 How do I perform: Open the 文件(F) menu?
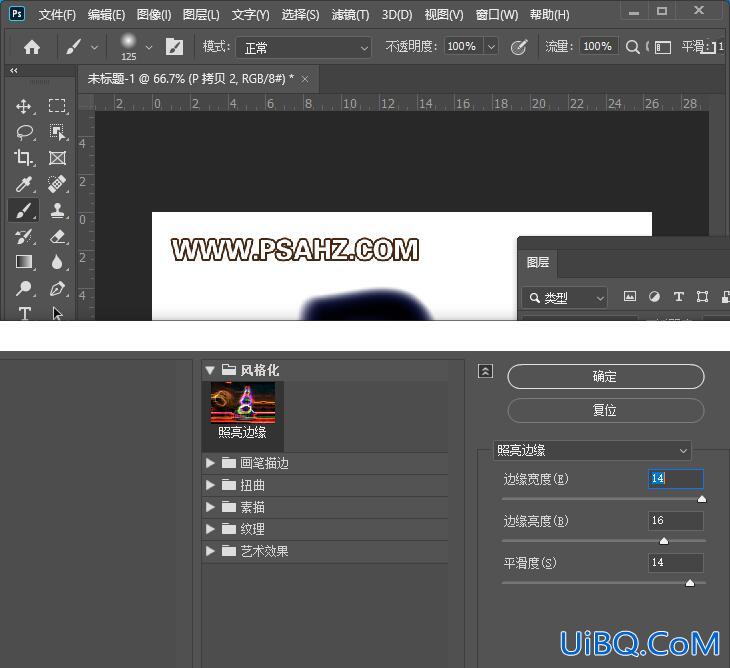[x=57, y=15]
